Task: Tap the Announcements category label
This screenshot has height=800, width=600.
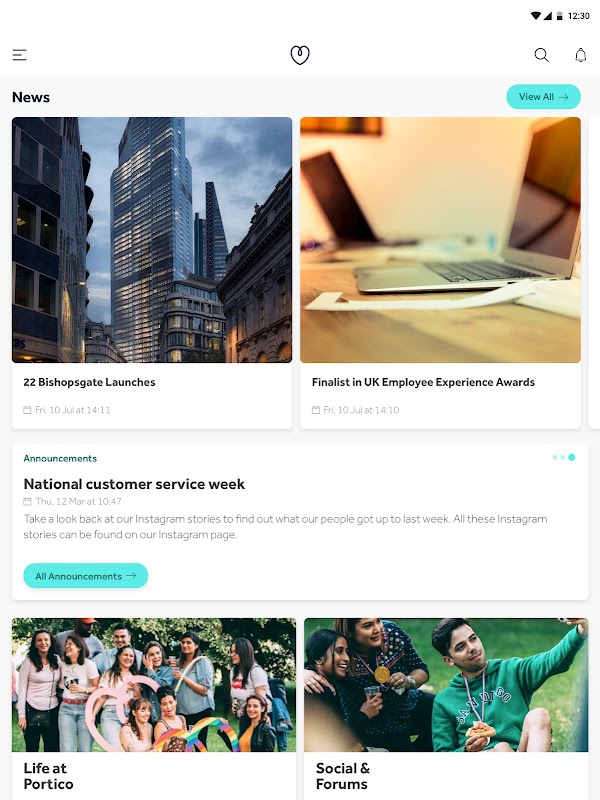Action: coord(60,458)
